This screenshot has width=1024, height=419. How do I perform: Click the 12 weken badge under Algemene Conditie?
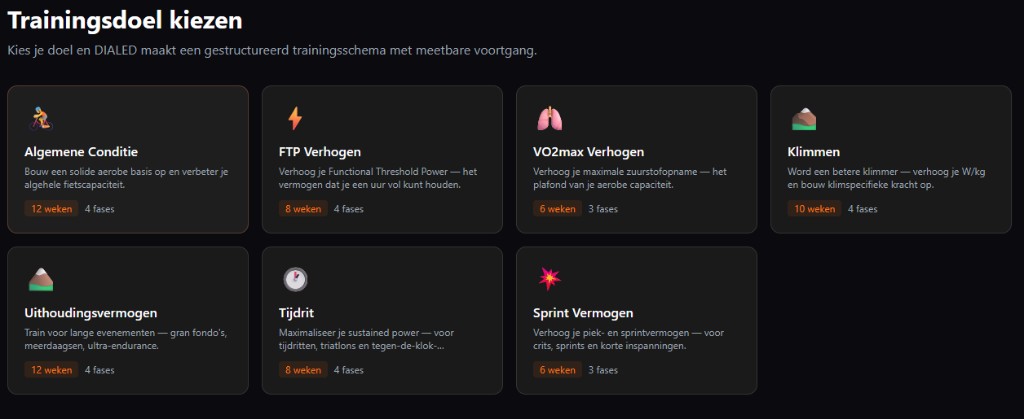point(51,209)
